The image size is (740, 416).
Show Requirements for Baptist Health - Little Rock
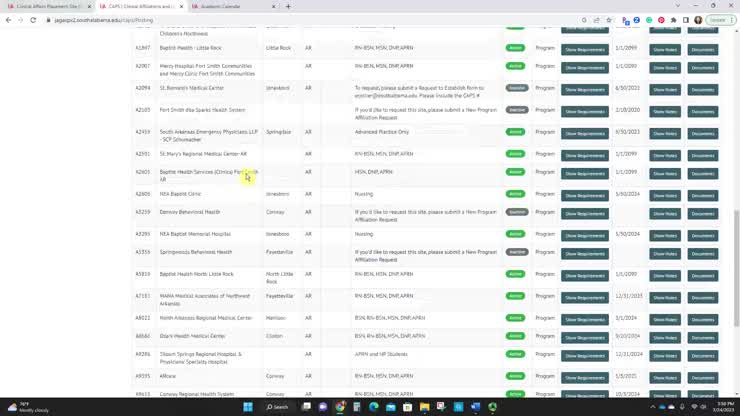coord(585,50)
